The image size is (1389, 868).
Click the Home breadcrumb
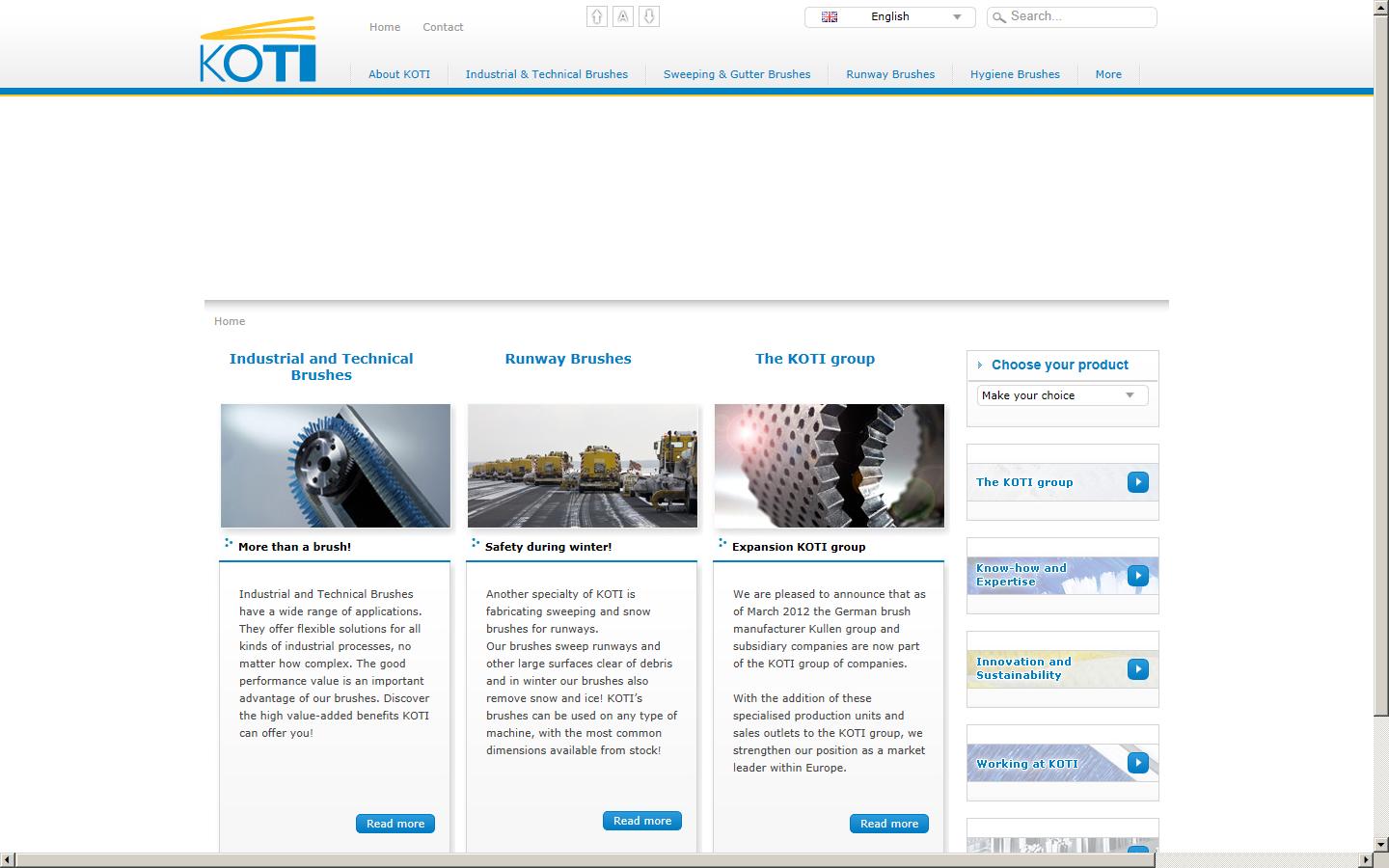tap(230, 321)
